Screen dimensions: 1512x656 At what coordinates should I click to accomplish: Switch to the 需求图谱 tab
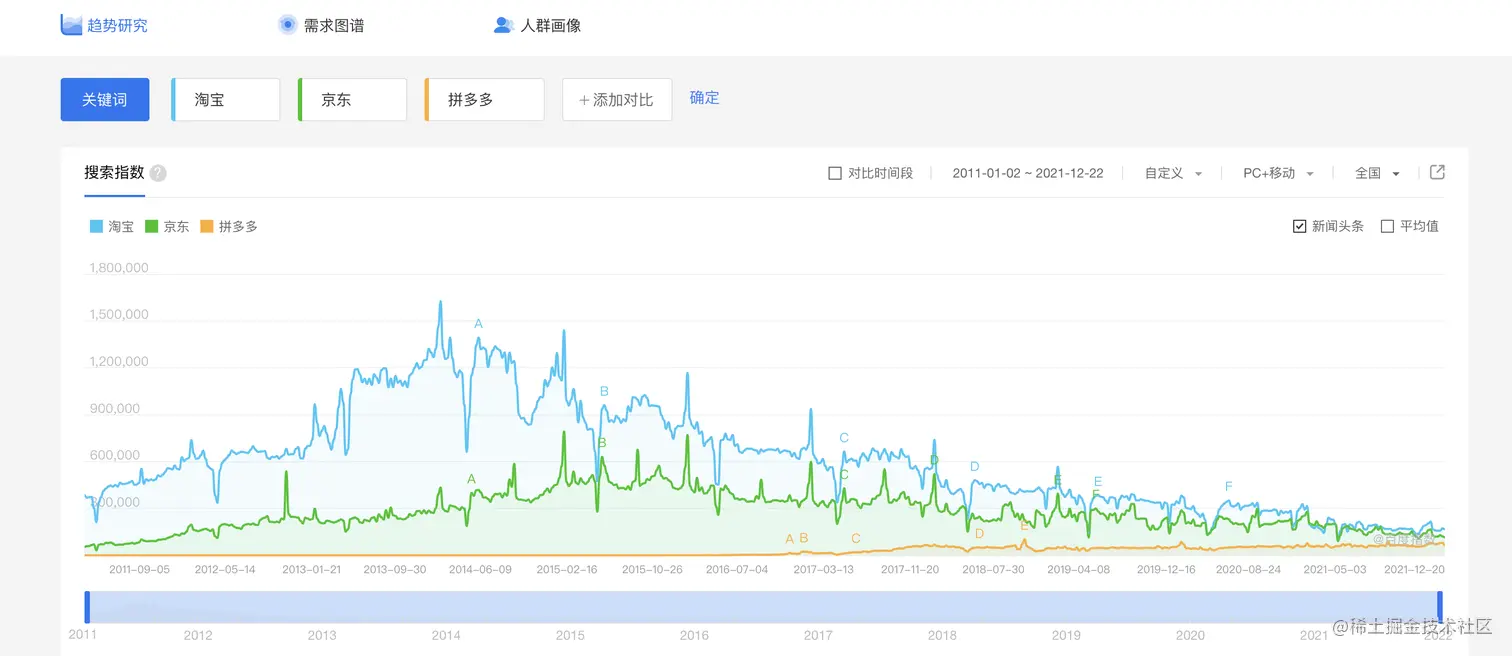pos(321,25)
